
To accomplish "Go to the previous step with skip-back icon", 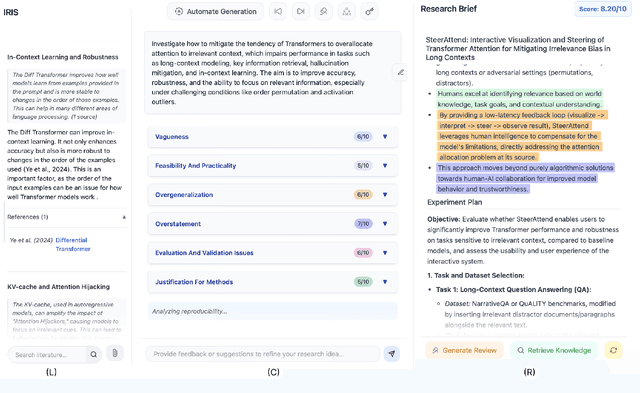I will [278, 11].
